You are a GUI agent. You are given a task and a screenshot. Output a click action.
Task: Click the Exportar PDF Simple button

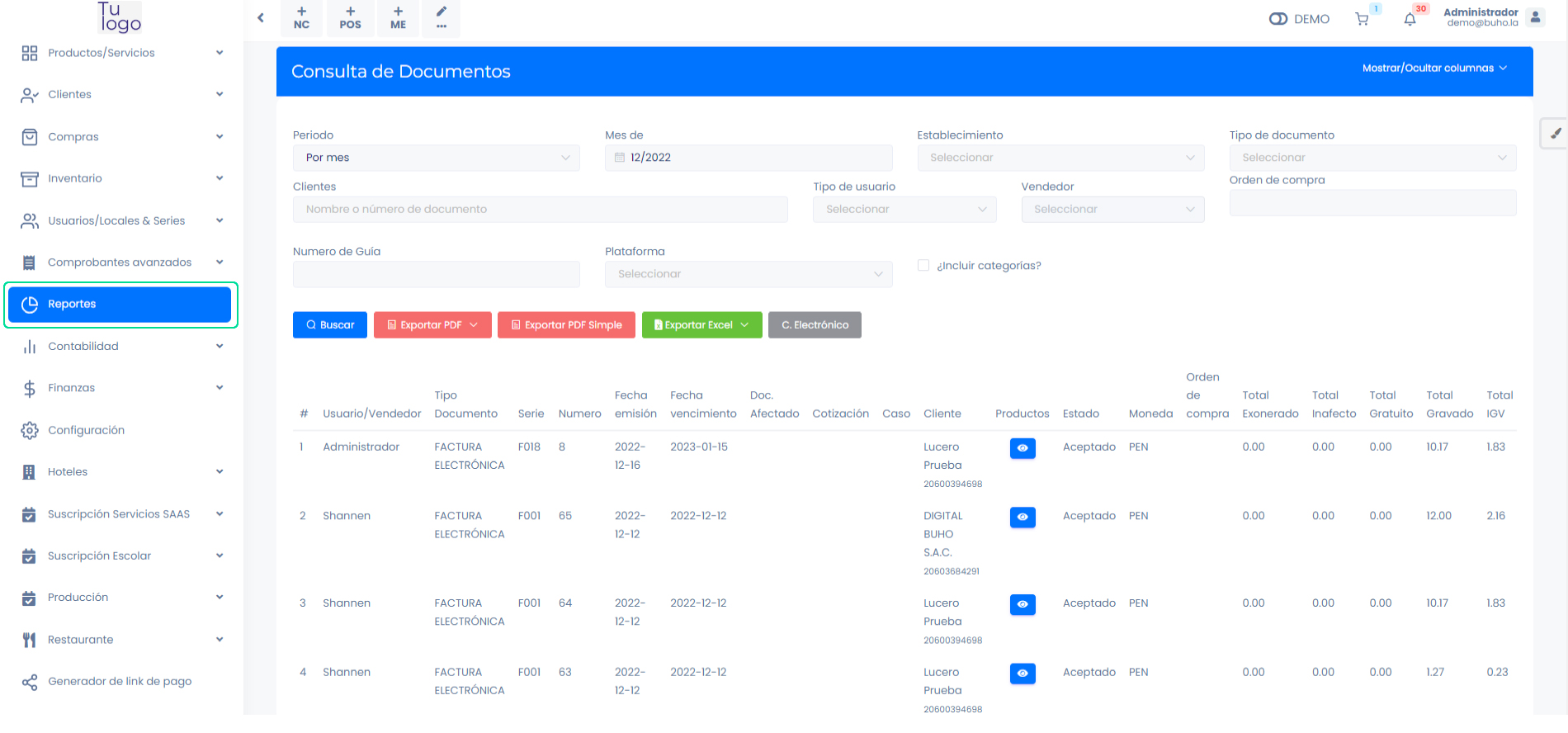pos(566,325)
